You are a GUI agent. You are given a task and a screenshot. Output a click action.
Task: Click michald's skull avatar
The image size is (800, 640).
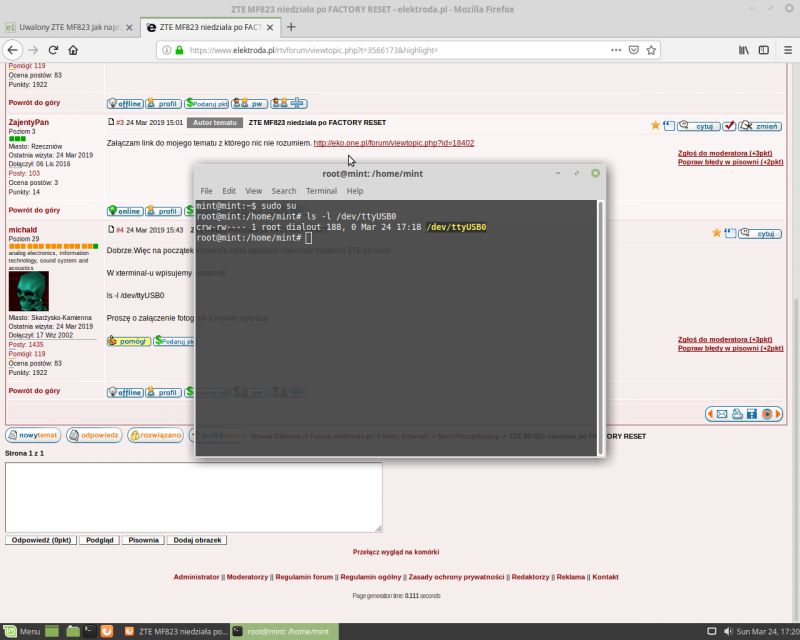[x=29, y=291]
